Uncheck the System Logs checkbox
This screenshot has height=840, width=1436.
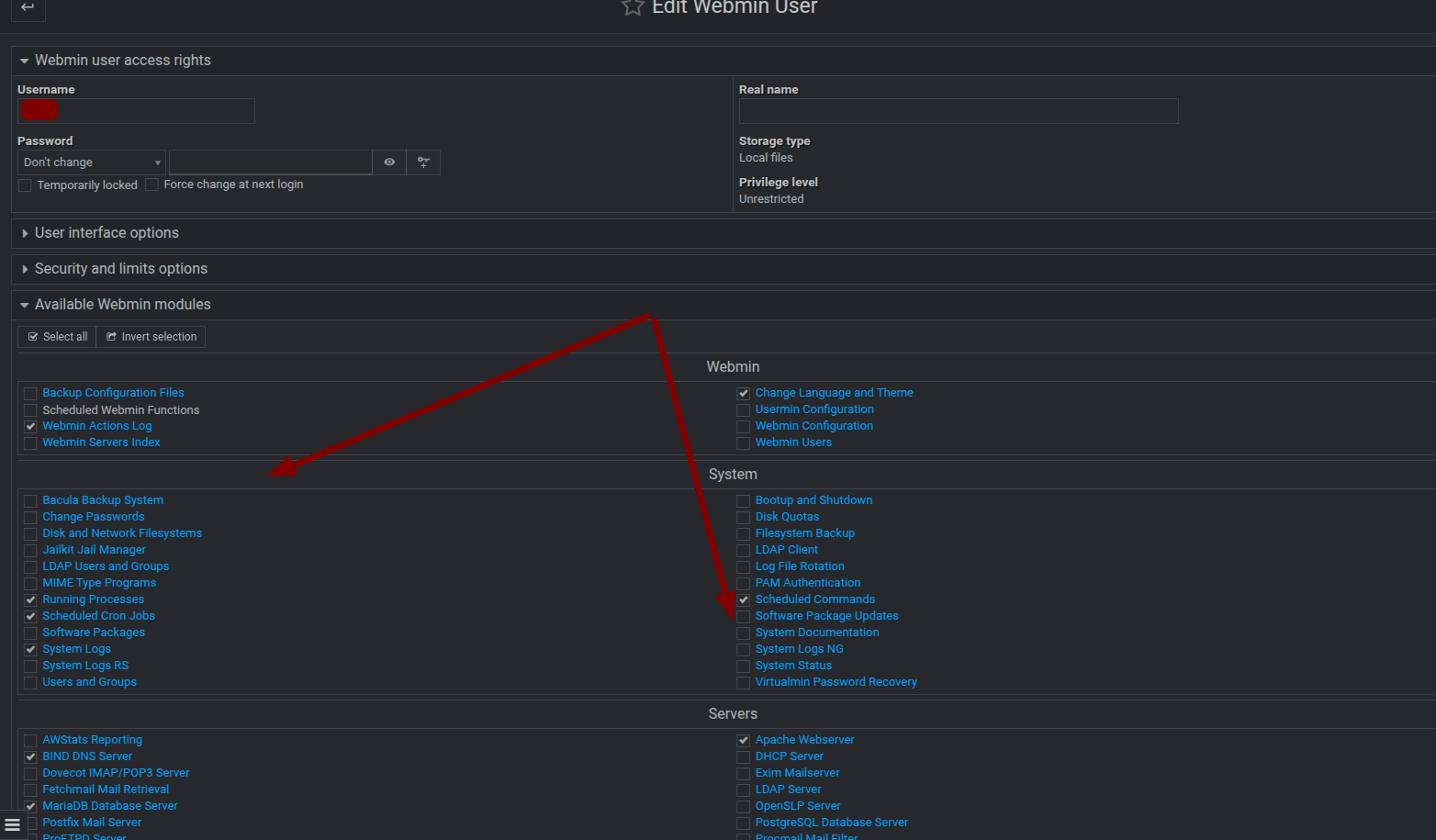30,650
